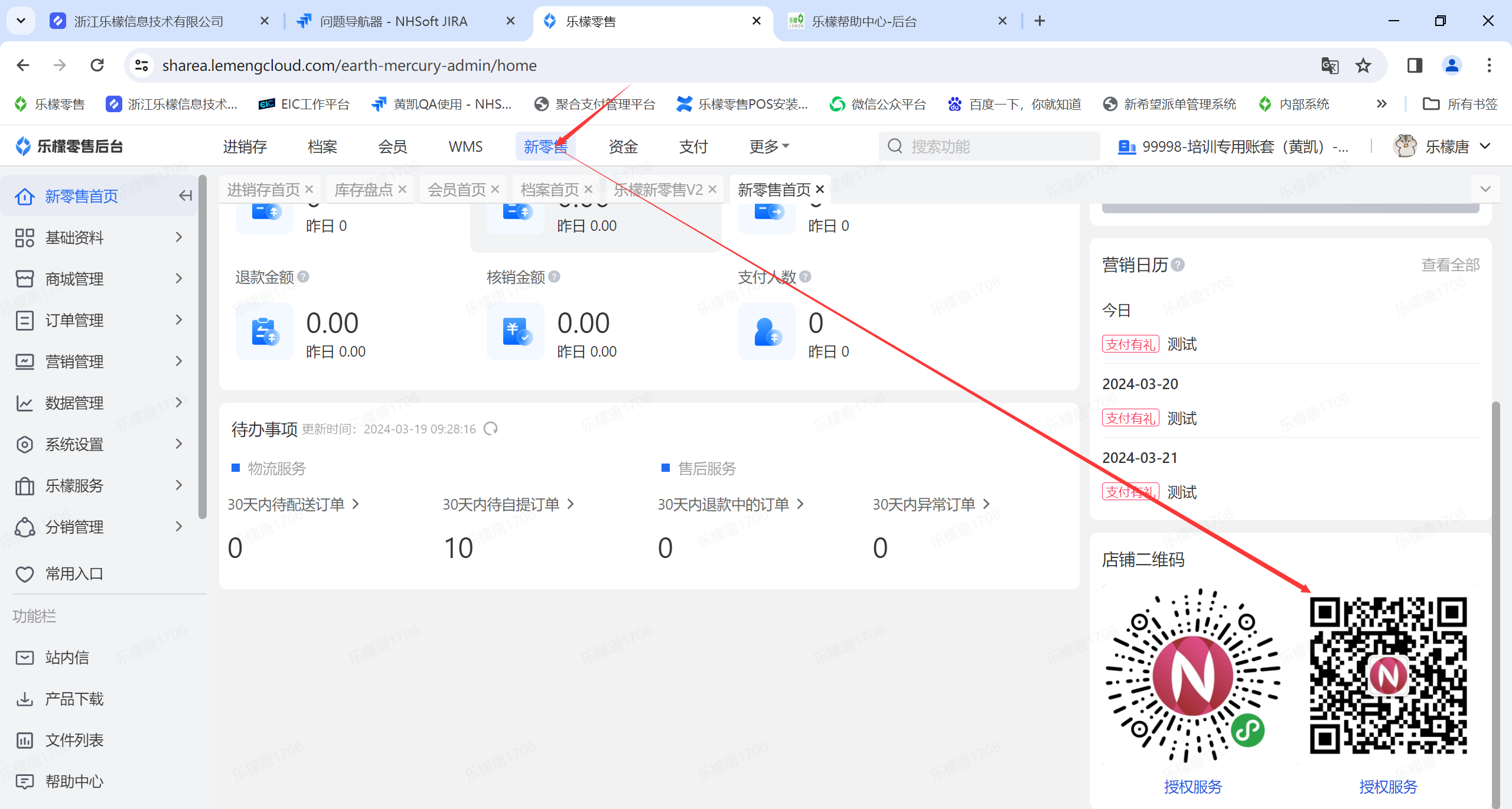This screenshot has width=1512, height=809.
Task: Click 查看全部 in 营销日历
Action: [x=1450, y=265]
